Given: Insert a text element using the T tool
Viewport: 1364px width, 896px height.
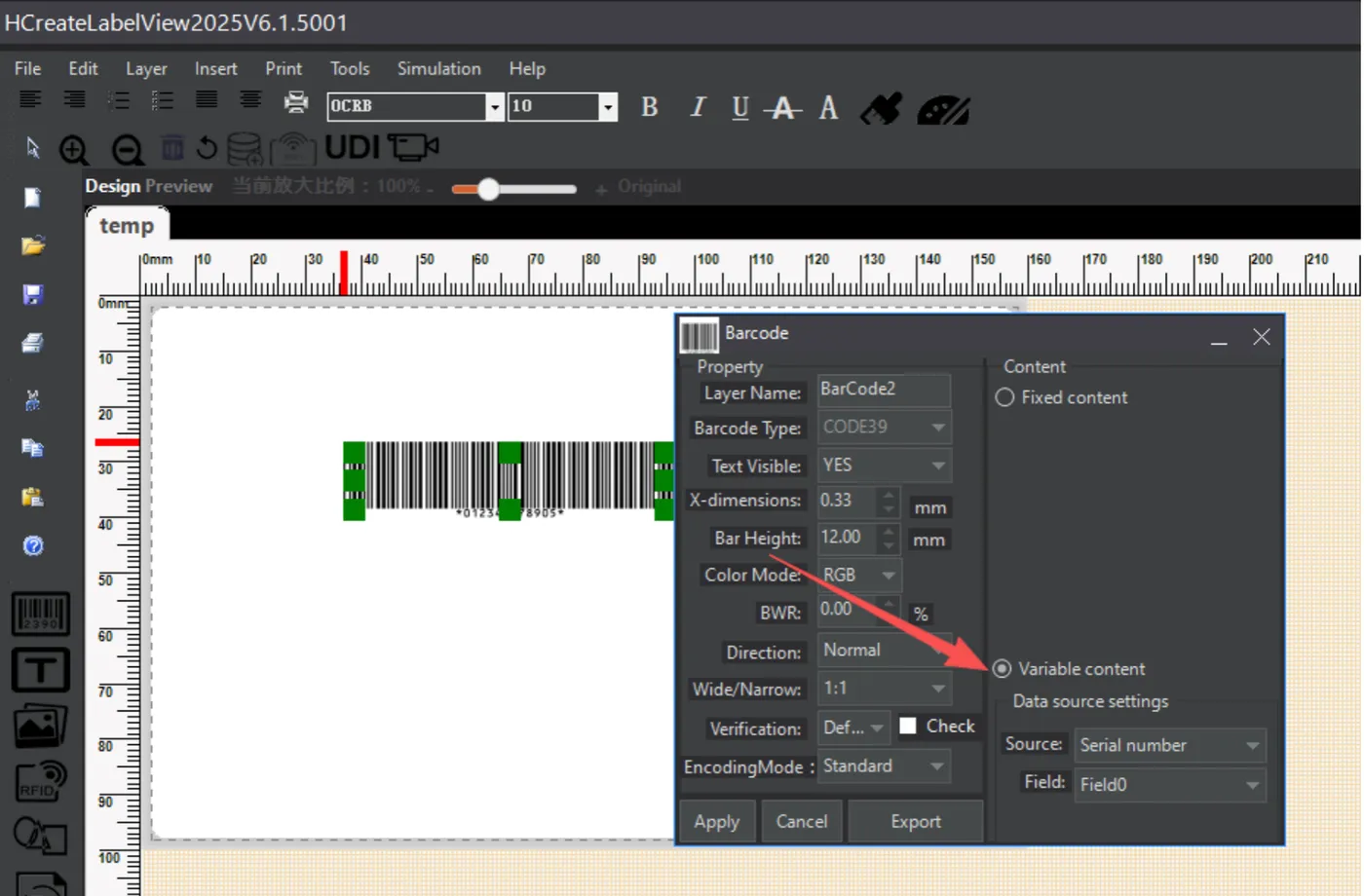Looking at the screenshot, I should click(40, 670).
